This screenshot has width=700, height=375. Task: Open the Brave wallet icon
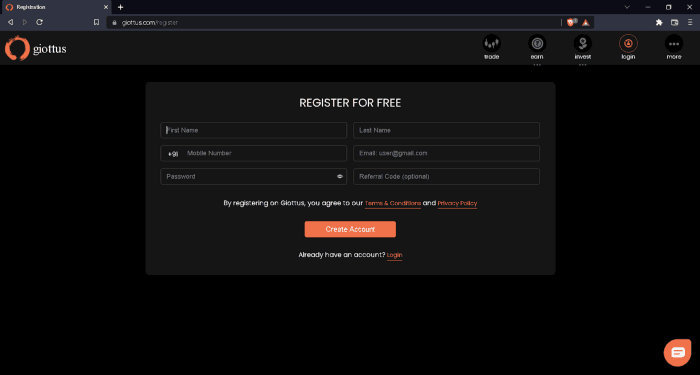[675, 22]
